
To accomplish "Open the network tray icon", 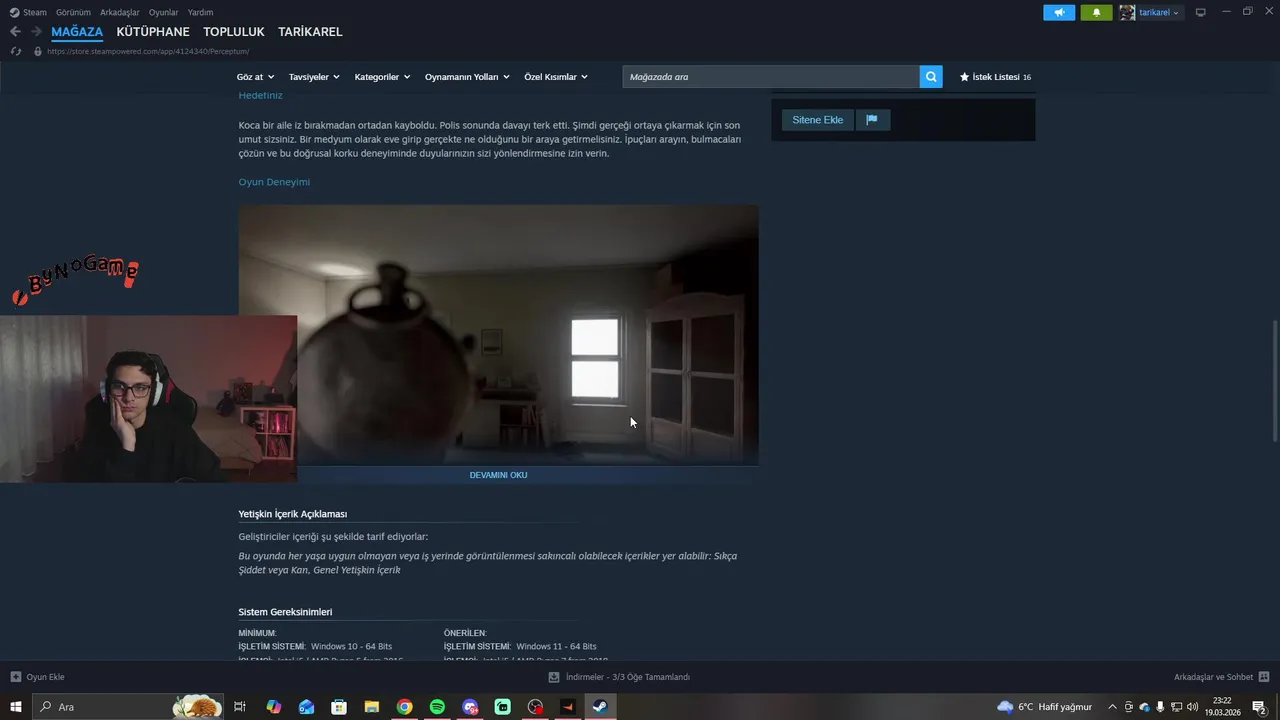I will click(1176, 707).
